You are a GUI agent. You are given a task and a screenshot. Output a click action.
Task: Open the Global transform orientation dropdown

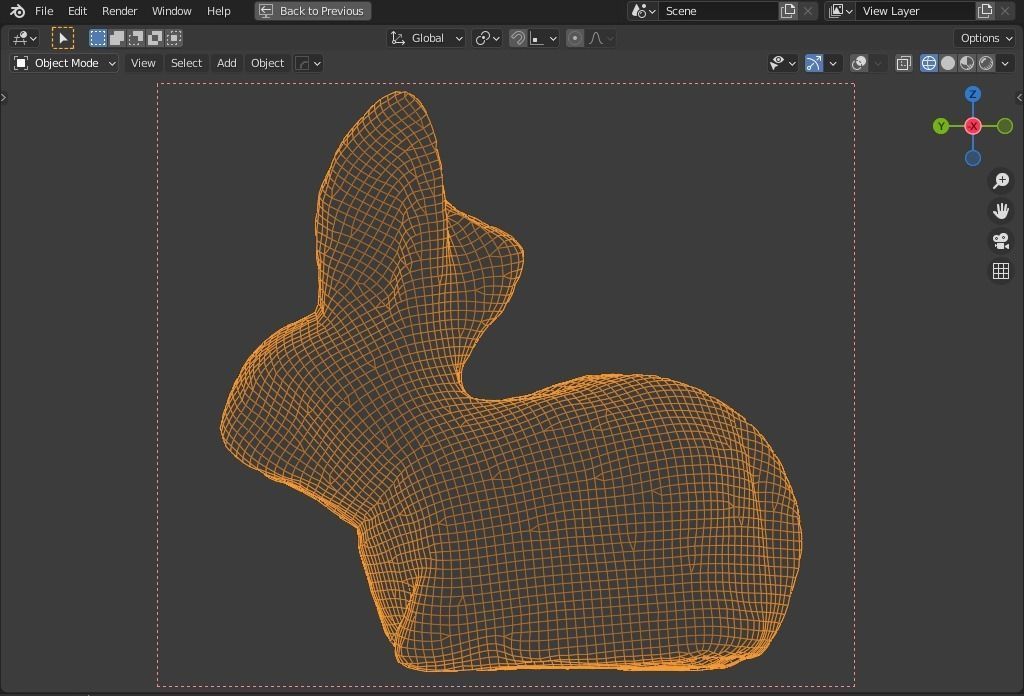[x=426, y=39]
